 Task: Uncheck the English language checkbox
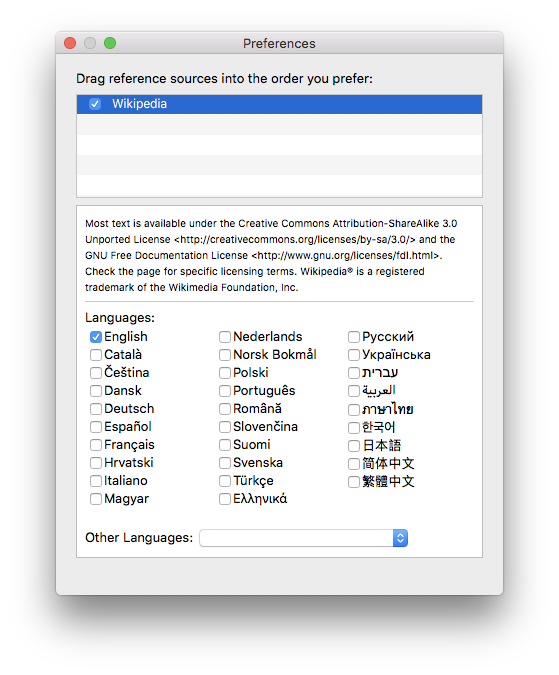(x=96, y=337)
